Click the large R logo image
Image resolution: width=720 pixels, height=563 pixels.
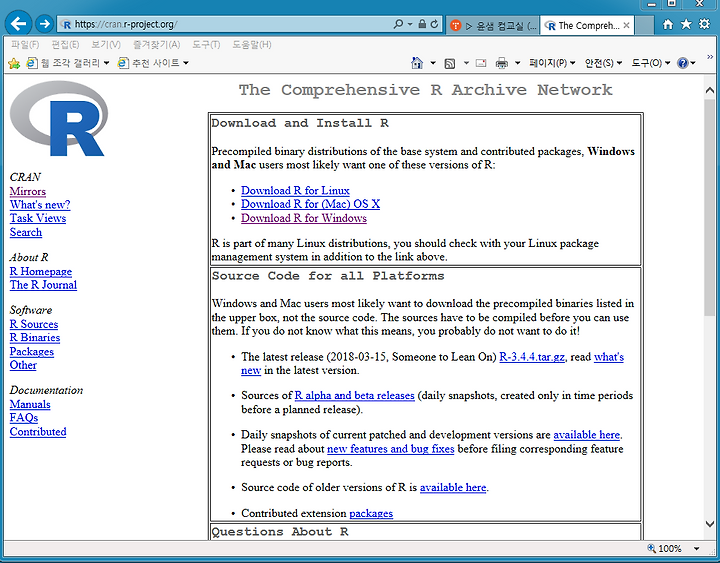pos(59,118)
